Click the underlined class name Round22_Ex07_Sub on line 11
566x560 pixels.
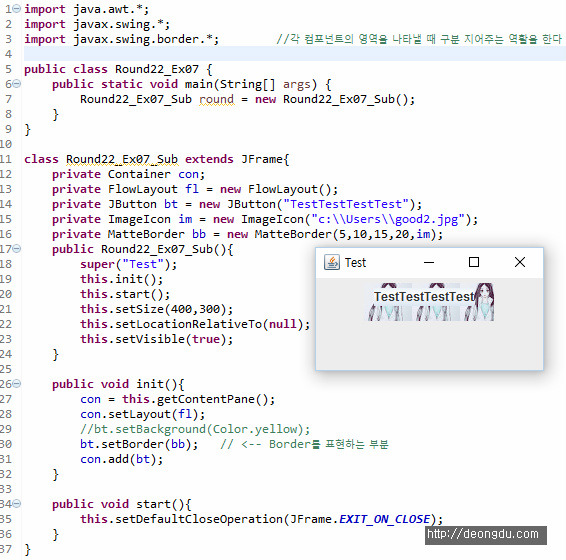[x=122, y=159]
